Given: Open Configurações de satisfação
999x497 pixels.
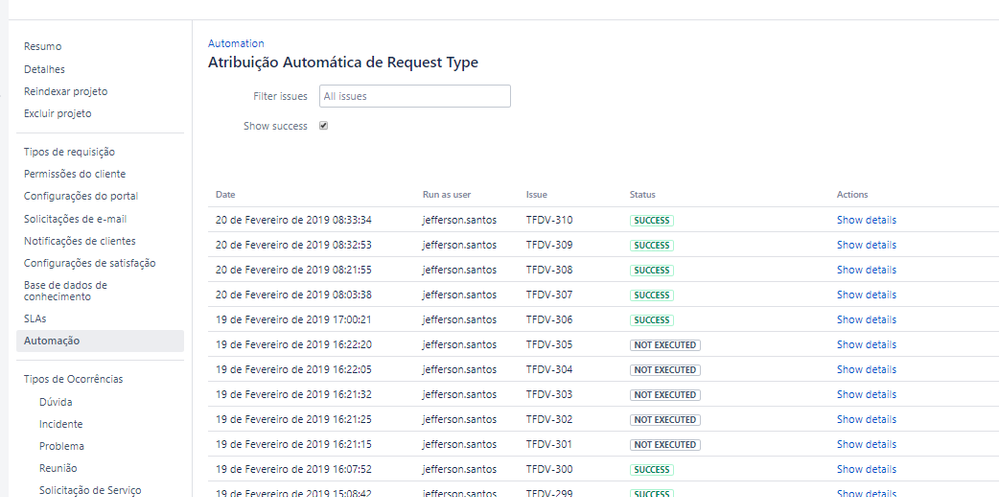Looking at the screenshot, I should tap(90, 263).
